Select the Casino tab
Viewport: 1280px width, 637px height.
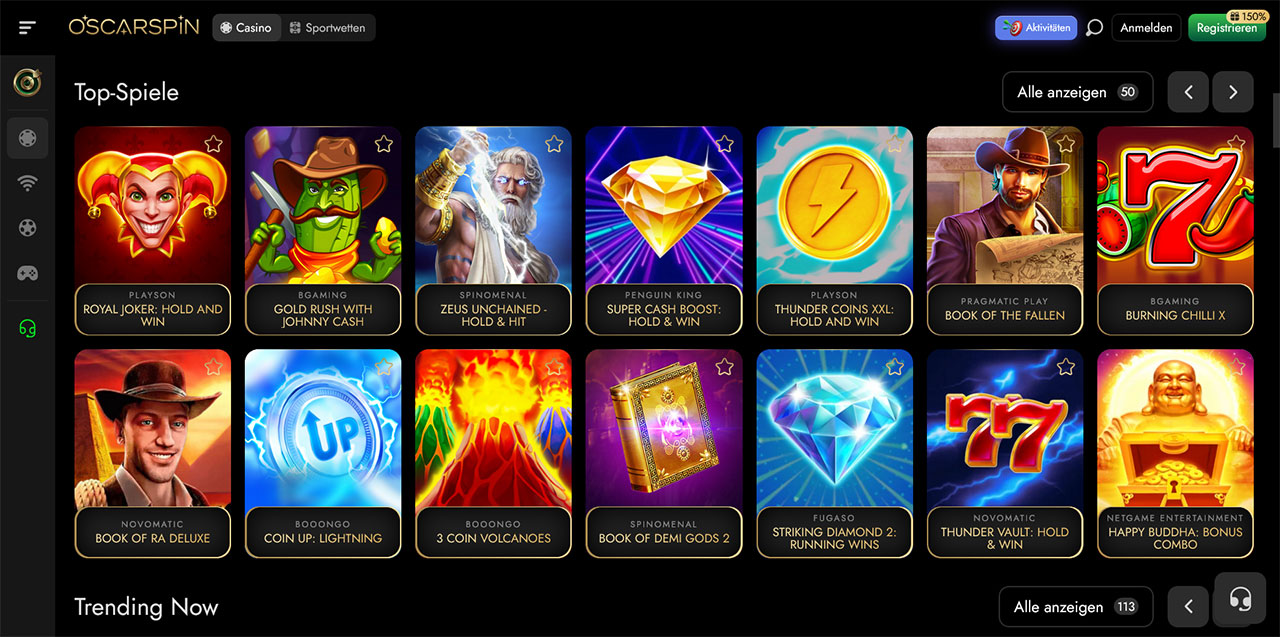click(x=246, y=28)
